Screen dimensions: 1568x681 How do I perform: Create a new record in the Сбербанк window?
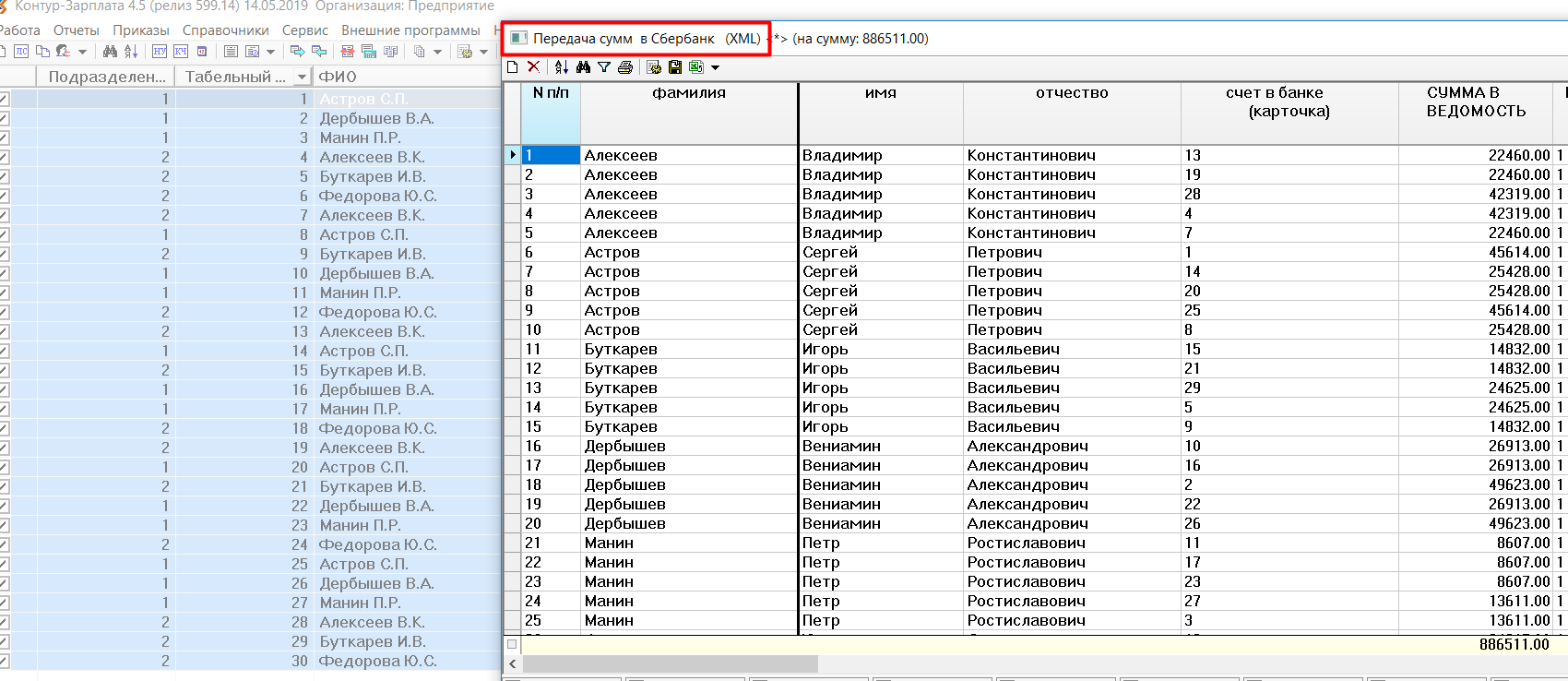[x=513, y=66]
